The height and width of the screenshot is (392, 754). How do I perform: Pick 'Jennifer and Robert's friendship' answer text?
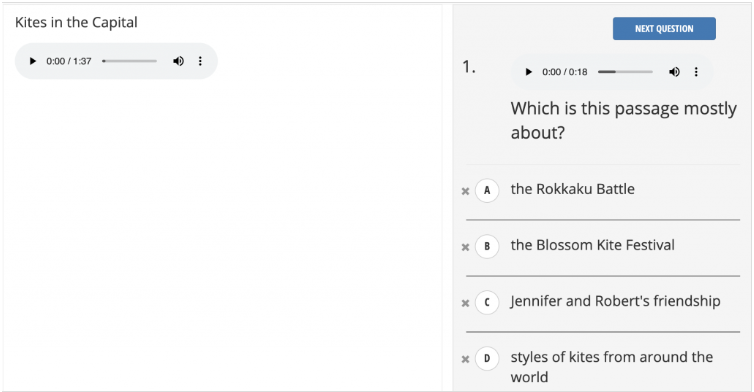(x=616, y=301)
